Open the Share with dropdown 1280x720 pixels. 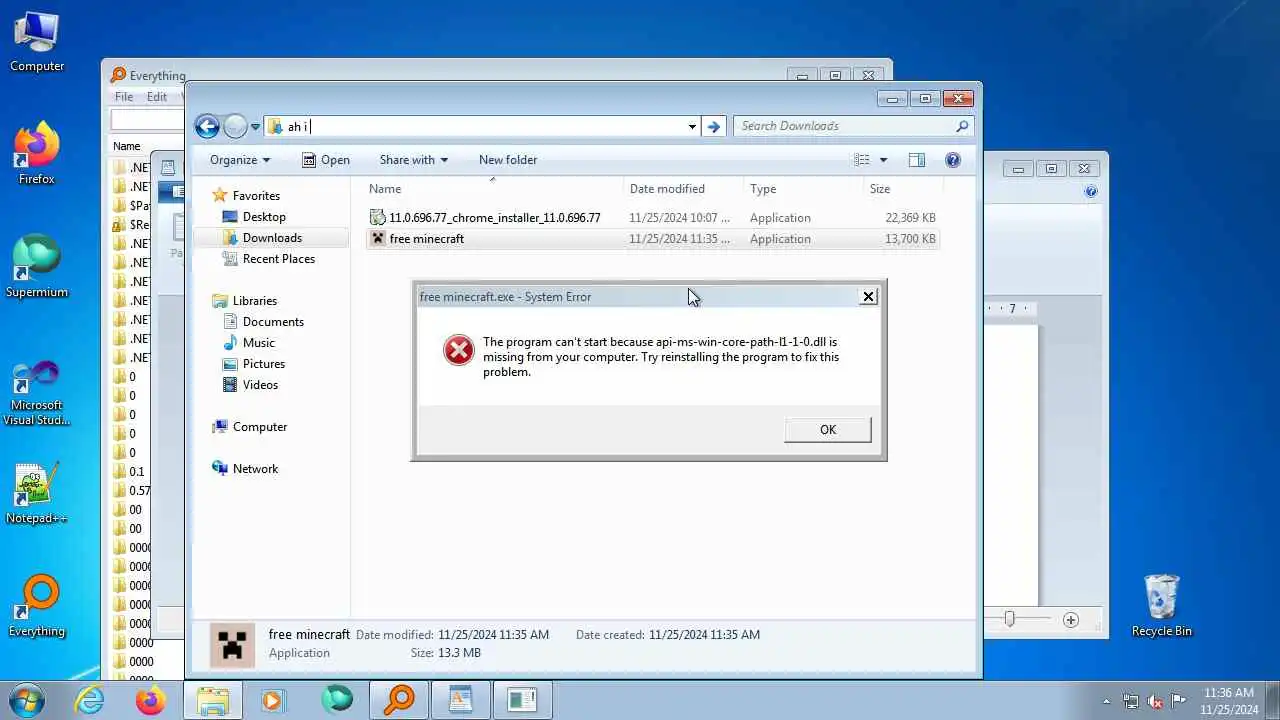(x=413, y=160)
